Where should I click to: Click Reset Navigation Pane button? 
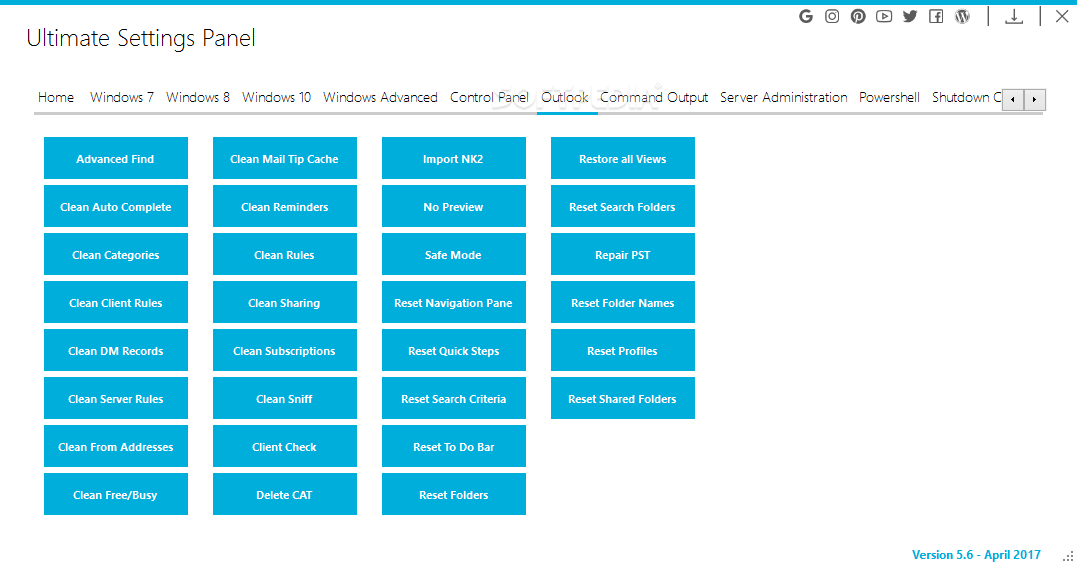(453, 302)
